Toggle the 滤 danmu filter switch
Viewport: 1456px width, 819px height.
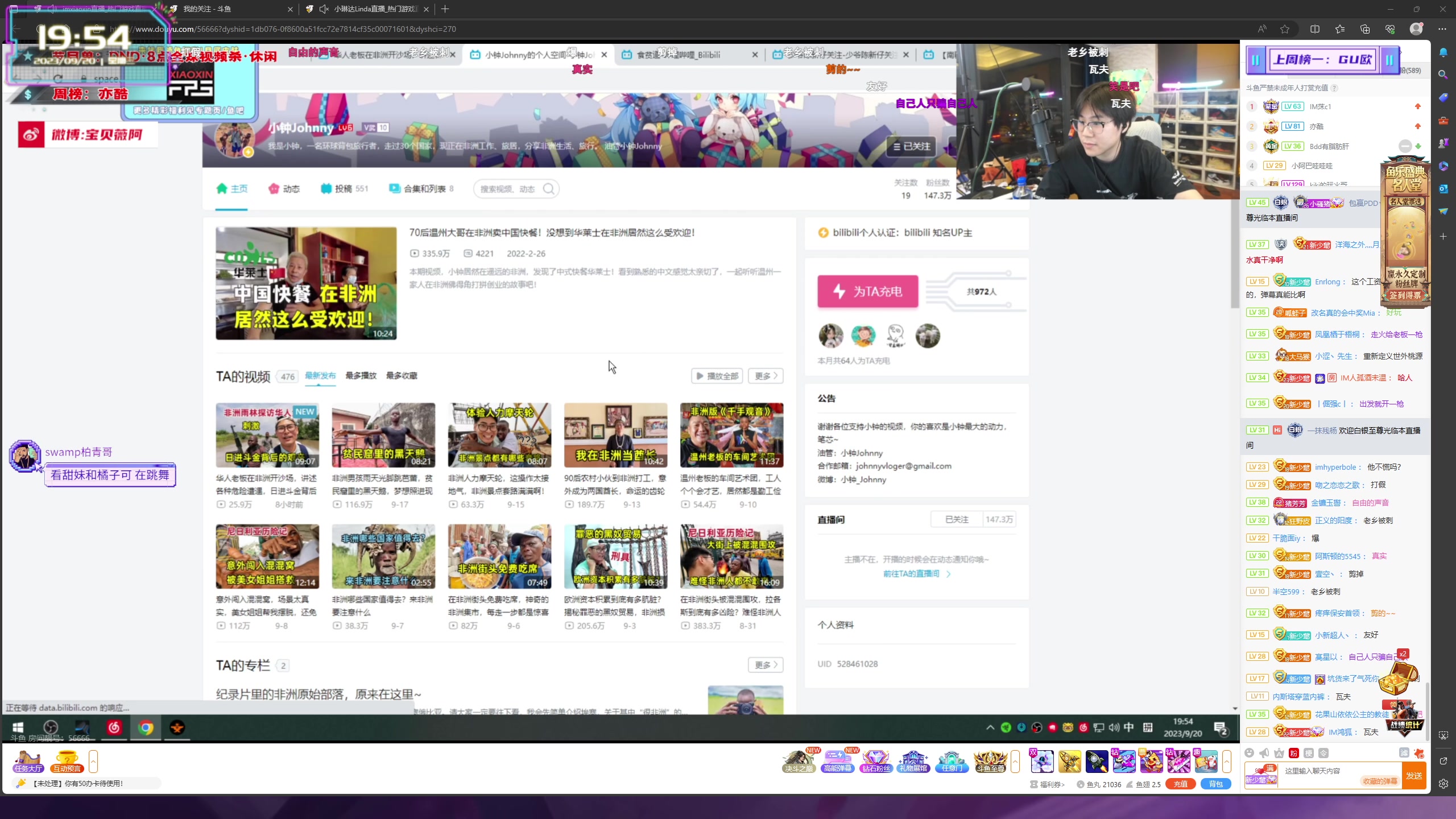(x=1404, y=752)
